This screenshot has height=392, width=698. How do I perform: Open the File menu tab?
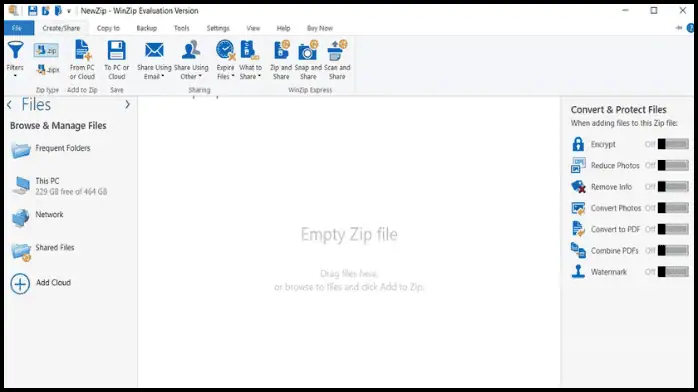19,28
